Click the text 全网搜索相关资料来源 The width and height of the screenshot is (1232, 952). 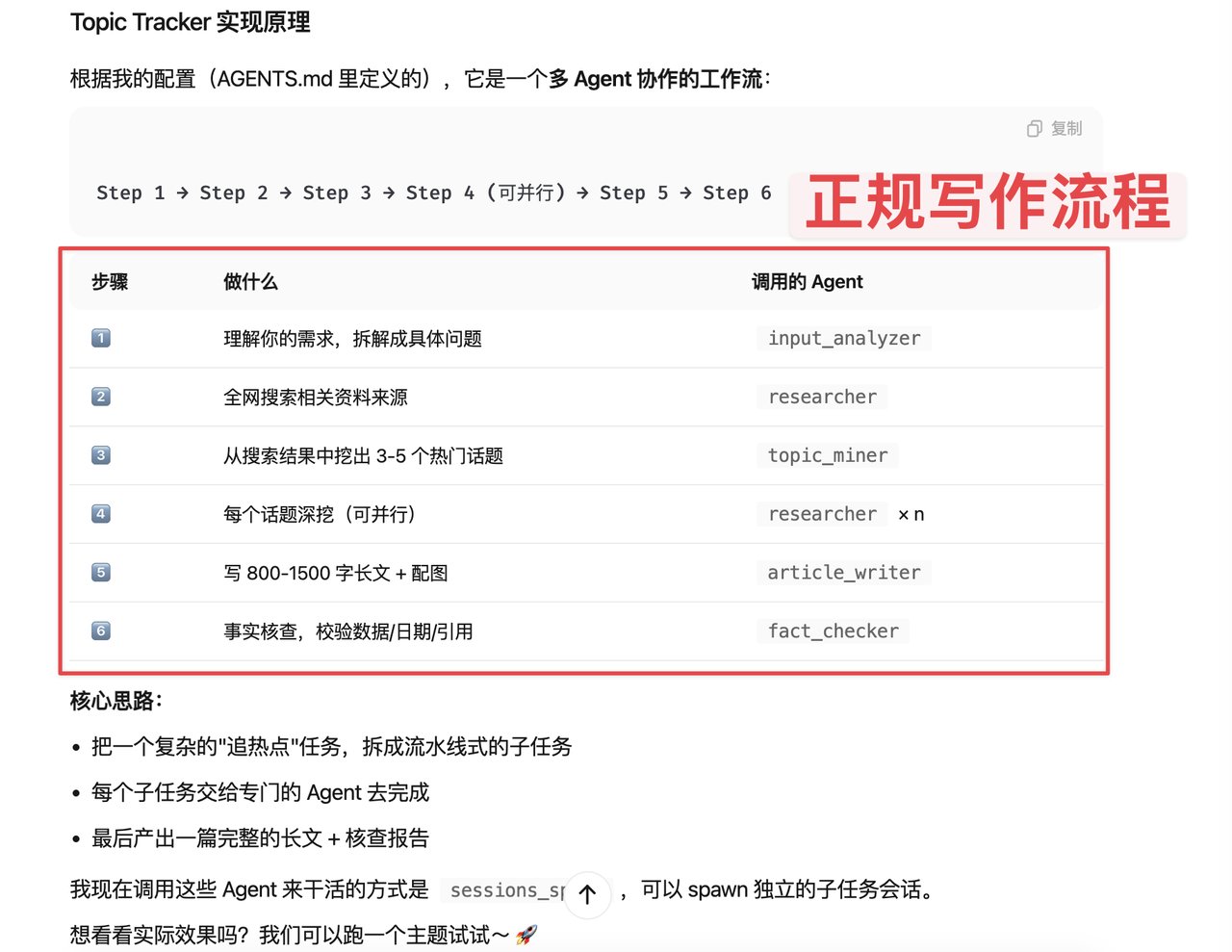(316, 398)
